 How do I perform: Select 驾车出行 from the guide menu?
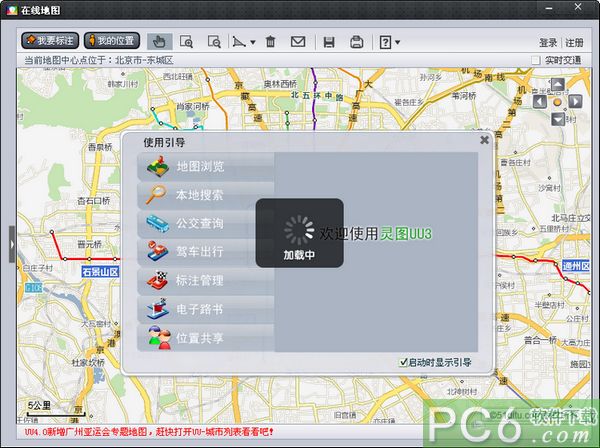tap(199, 252)
